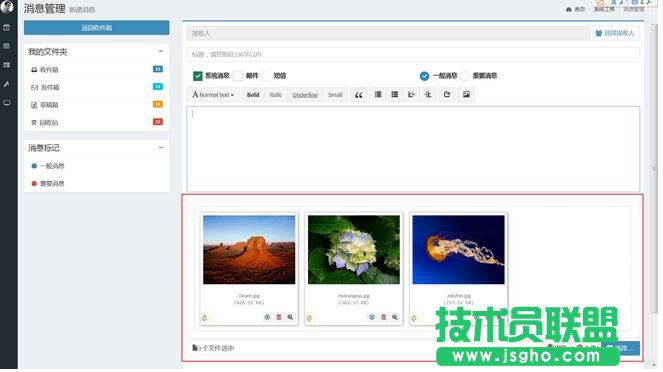The width and height of the screenshot is (663, 372).
Task: Focus the message body text area
Action: pyautogui.click(x=413, y=149)
